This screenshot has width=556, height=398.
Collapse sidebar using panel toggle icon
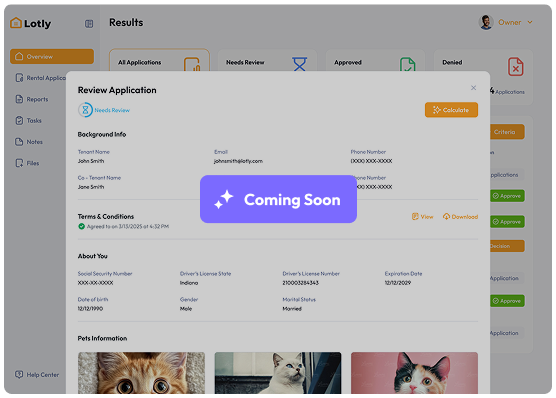point(89,24)
